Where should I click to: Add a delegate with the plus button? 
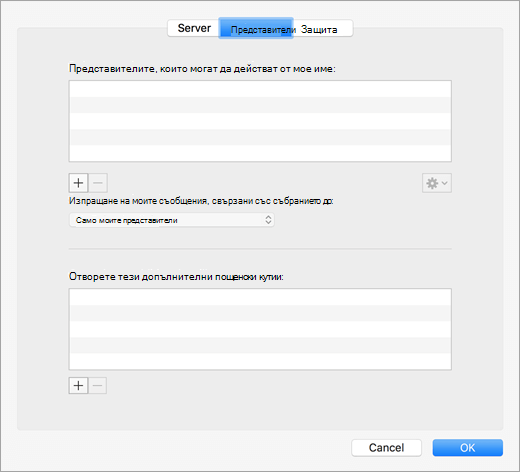coord(78,183)
